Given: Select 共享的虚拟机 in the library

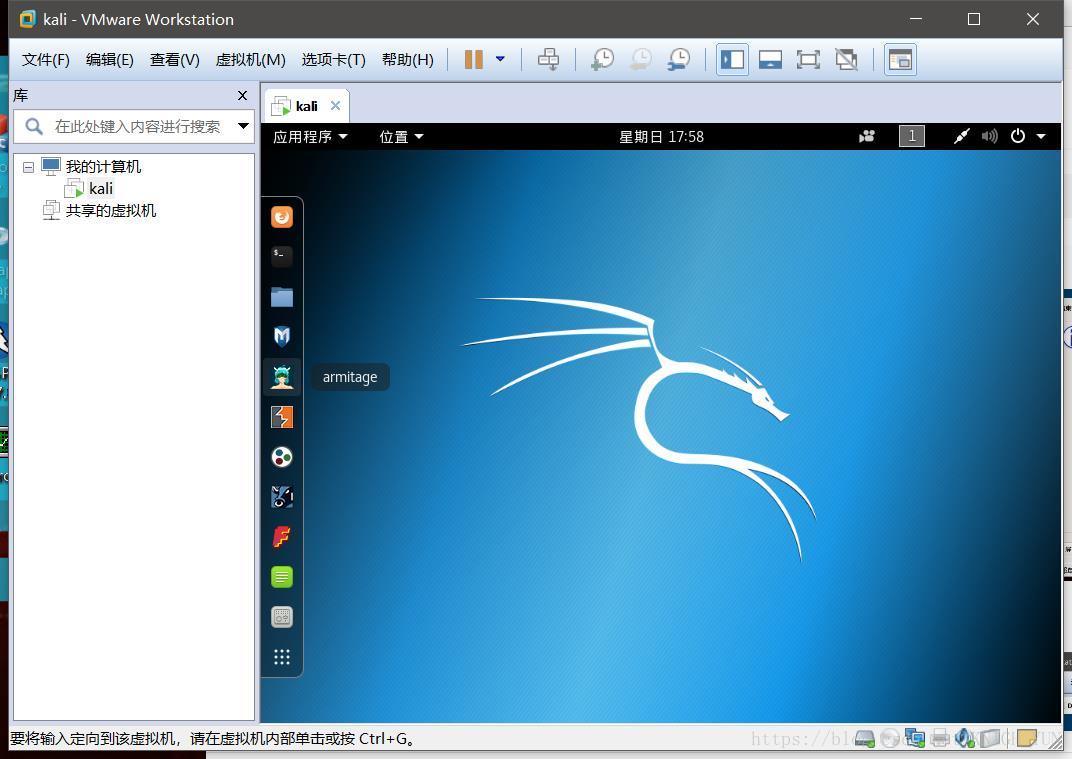Looking at the screenshot, I should pos(111,211).
